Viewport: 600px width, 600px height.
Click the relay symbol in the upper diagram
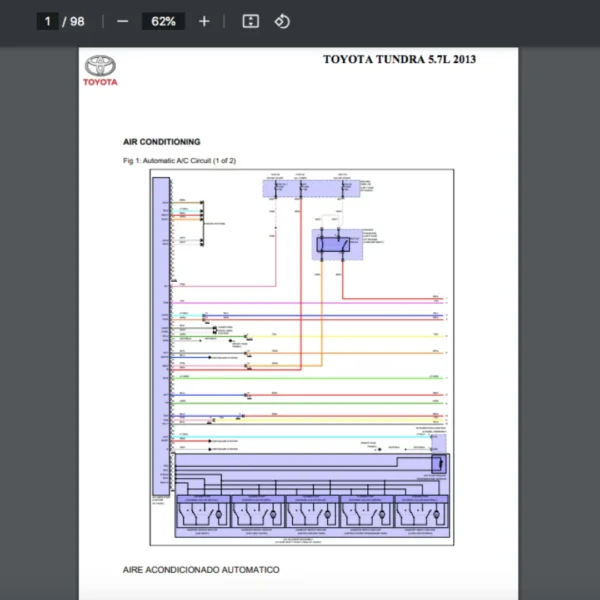(x=331, y=244)
